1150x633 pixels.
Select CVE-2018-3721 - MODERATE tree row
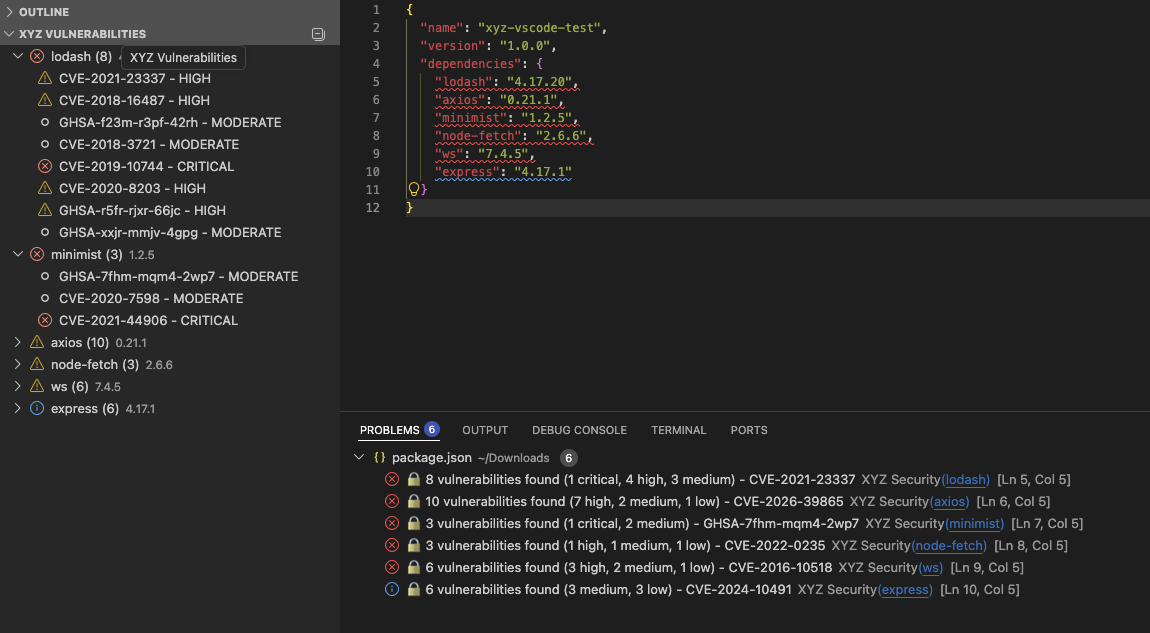(x=170, y=144)
